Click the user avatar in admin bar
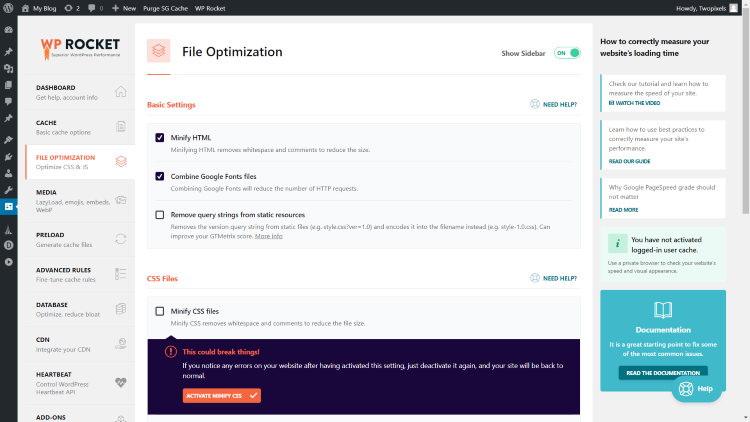Screen dimensions: 750x422 click(733, 8)
